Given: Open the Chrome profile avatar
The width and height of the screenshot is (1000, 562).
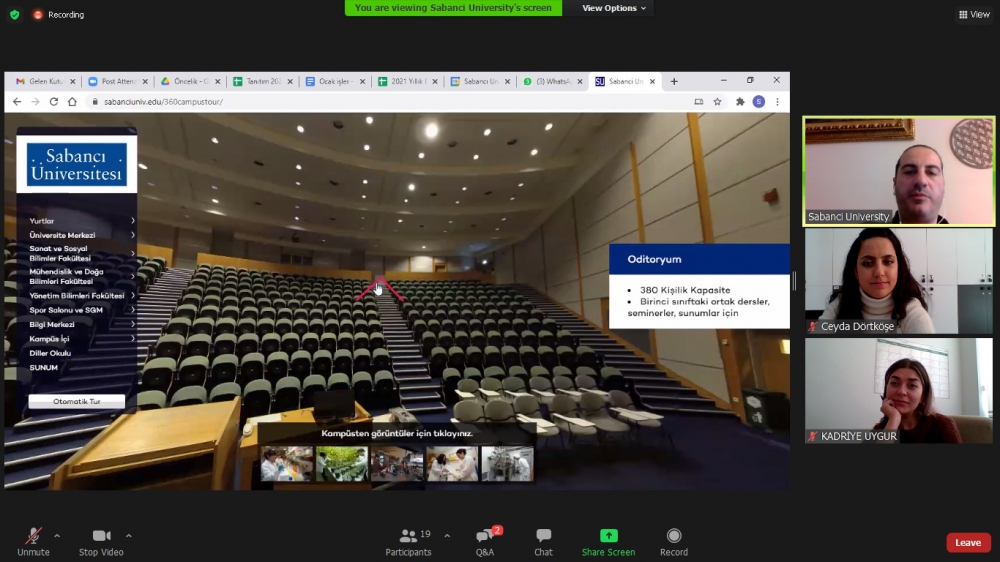Looking at the screenshot, I should (x=759, y=101).
